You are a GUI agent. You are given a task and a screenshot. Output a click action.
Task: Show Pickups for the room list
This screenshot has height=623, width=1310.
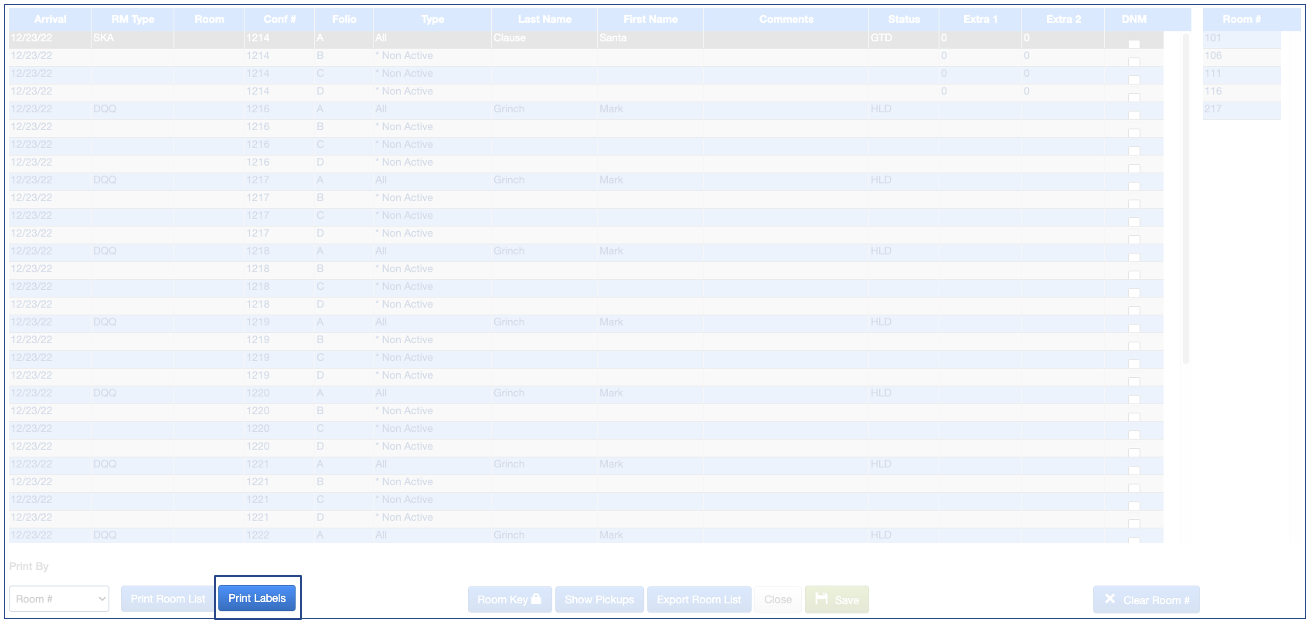point(599,599)
